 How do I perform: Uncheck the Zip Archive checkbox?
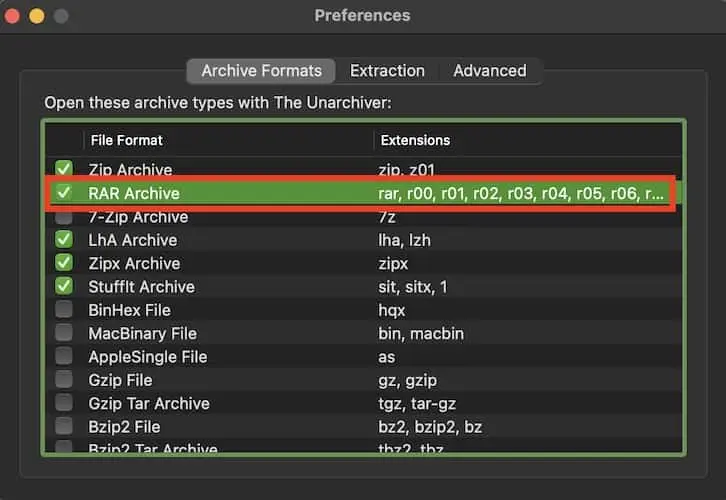click(64, 169)
